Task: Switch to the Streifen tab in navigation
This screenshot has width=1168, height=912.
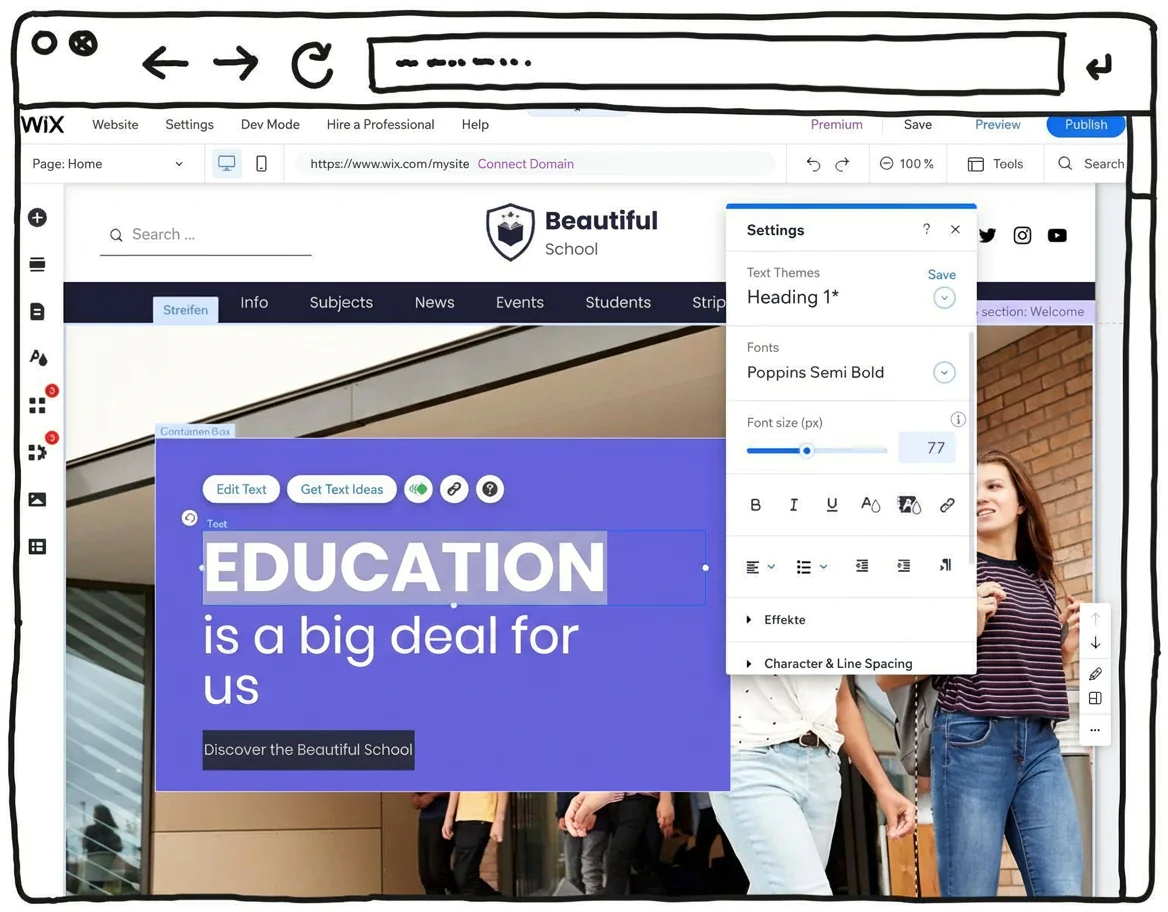Action: coord(185,309)
